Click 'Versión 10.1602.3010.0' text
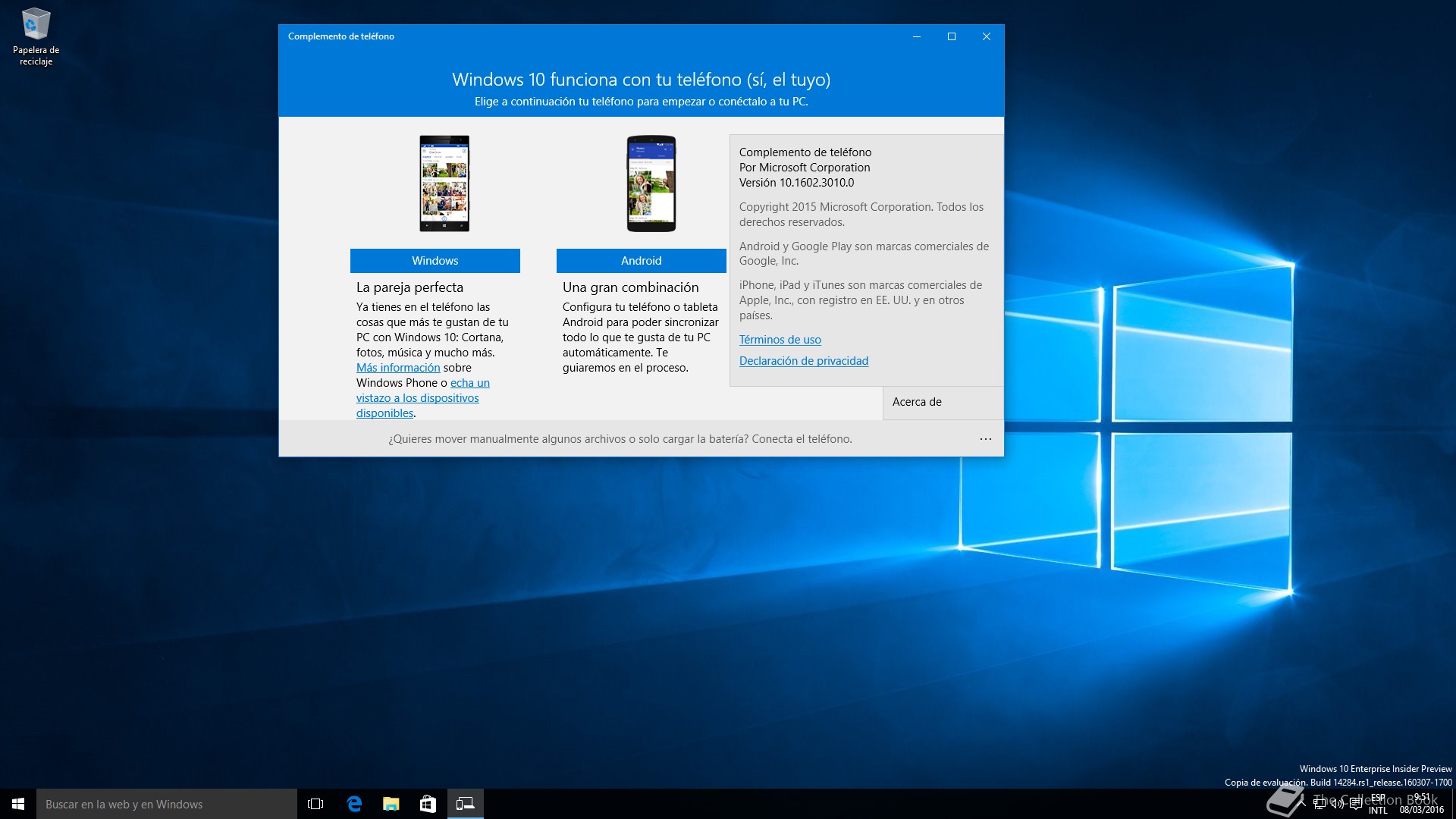Screen dimensions: 1456x819 point(796,183)
